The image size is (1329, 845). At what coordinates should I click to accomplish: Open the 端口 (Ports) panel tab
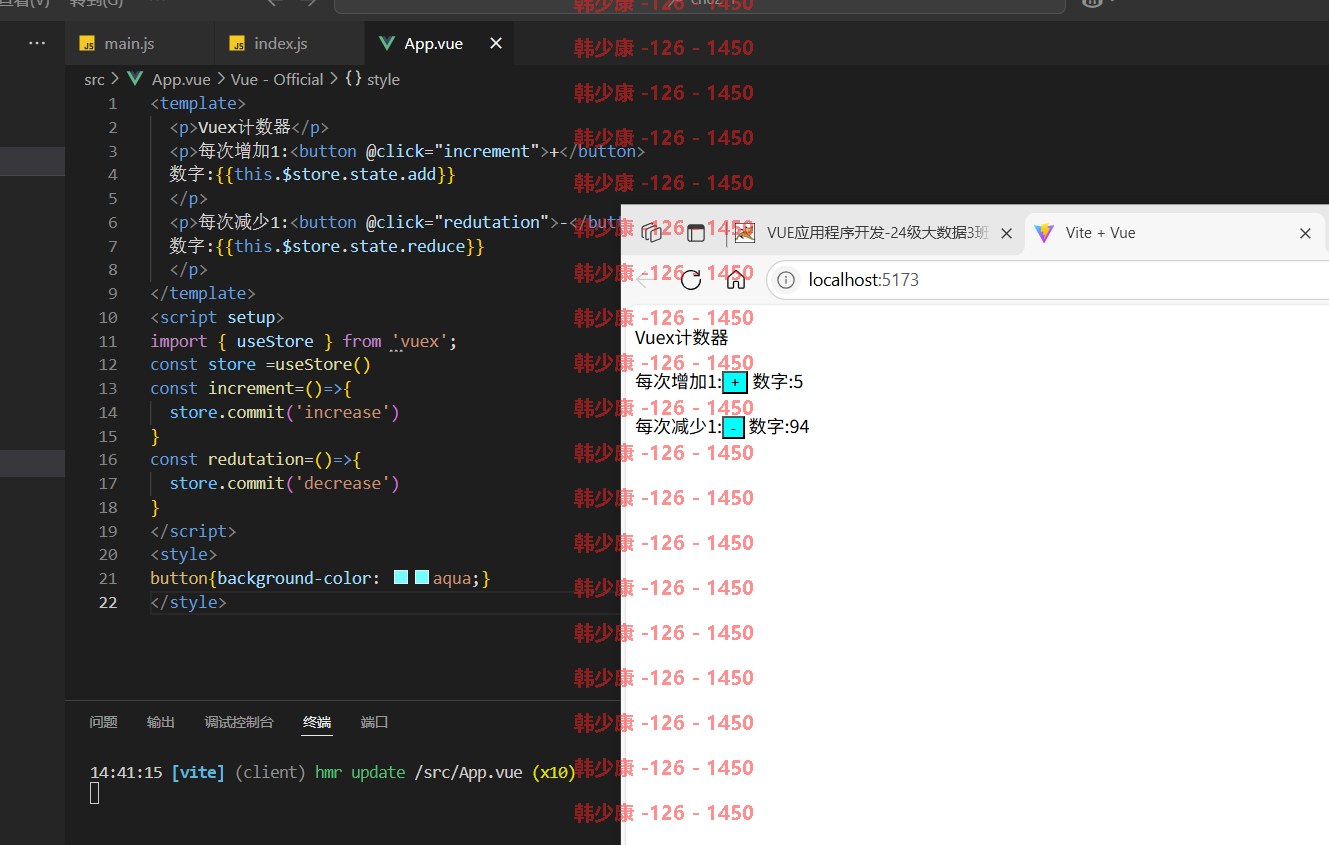click(374, 722)
